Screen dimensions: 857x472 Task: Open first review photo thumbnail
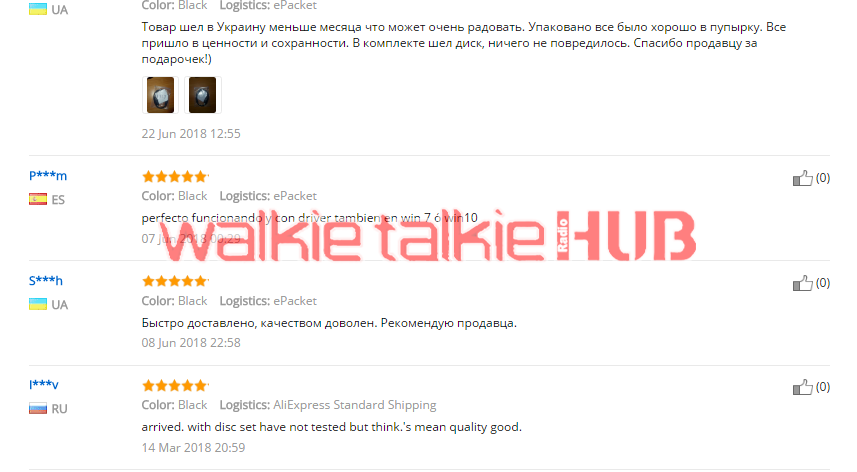point(160,95)
